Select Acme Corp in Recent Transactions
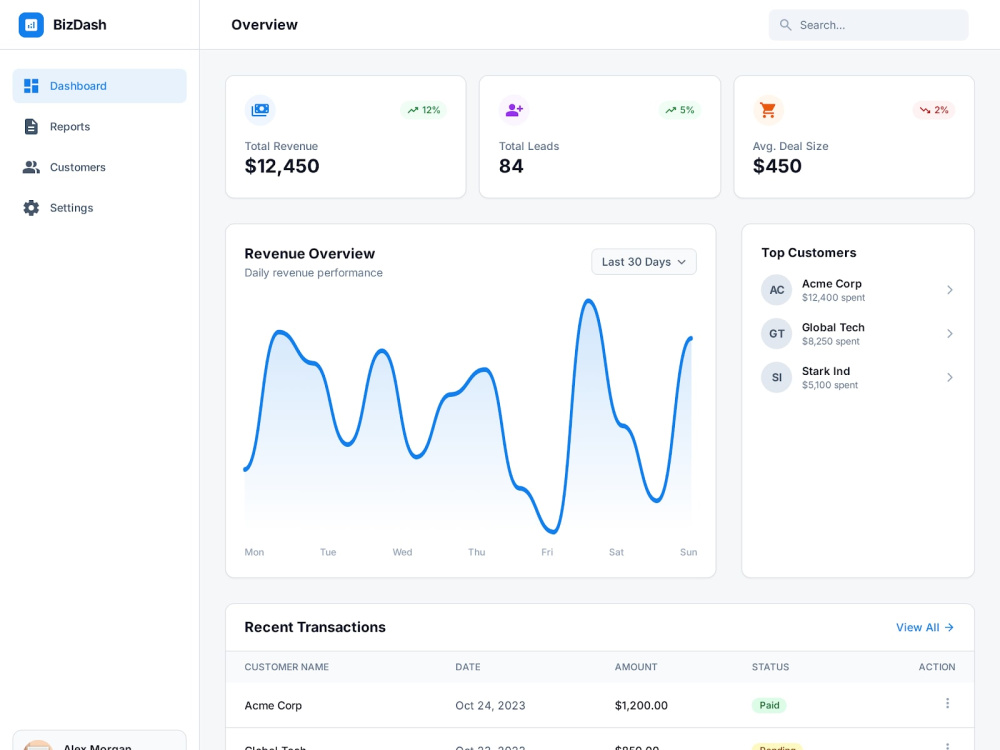This screenshot has height=750, width=1000. point(273,705)
